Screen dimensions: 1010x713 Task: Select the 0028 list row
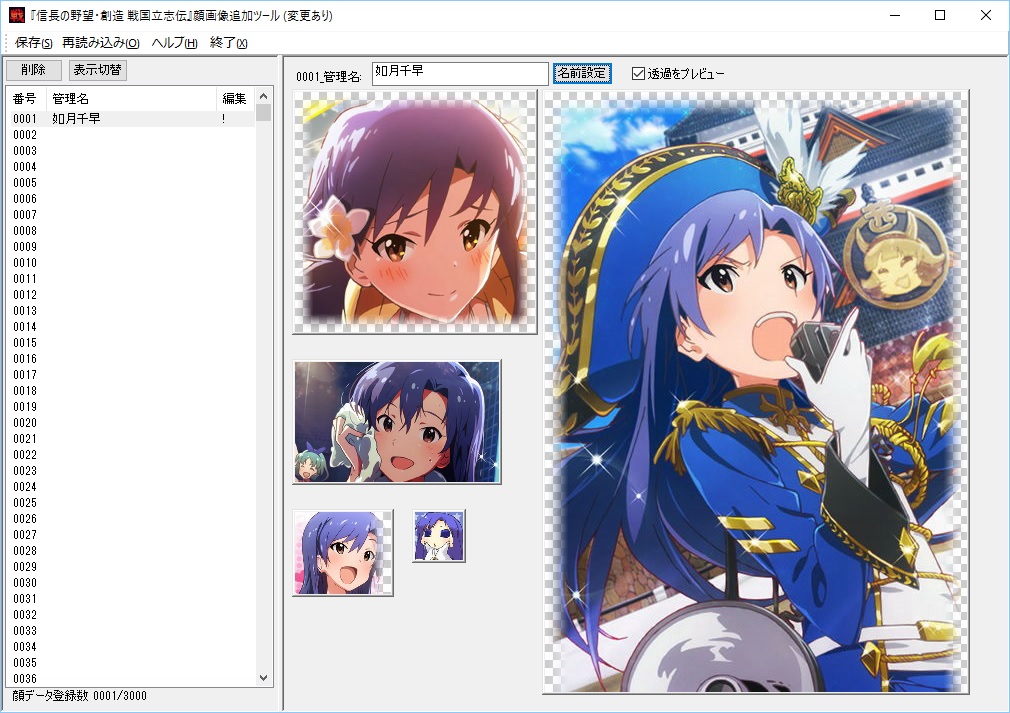point(131,551)
